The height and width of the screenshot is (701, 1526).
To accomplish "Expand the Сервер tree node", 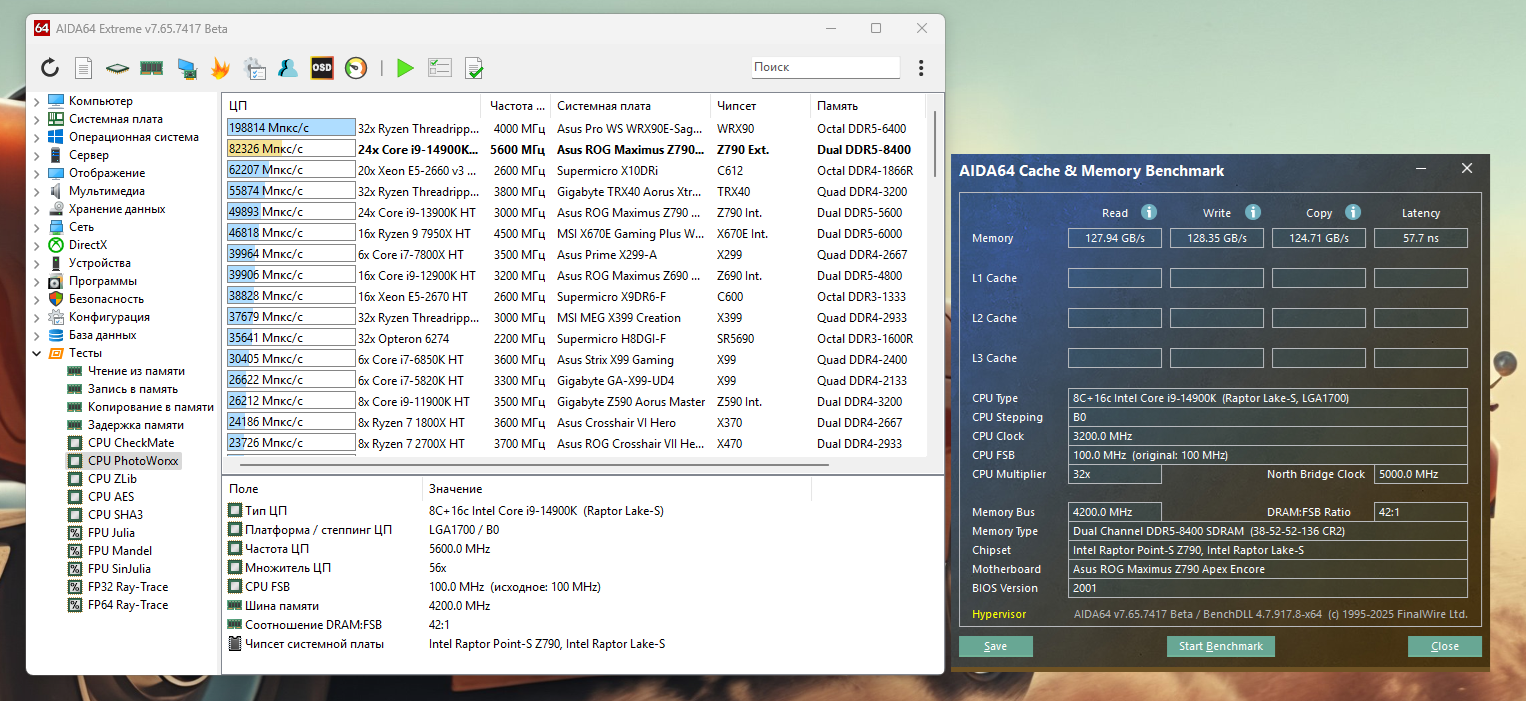I will pos(37,155).
